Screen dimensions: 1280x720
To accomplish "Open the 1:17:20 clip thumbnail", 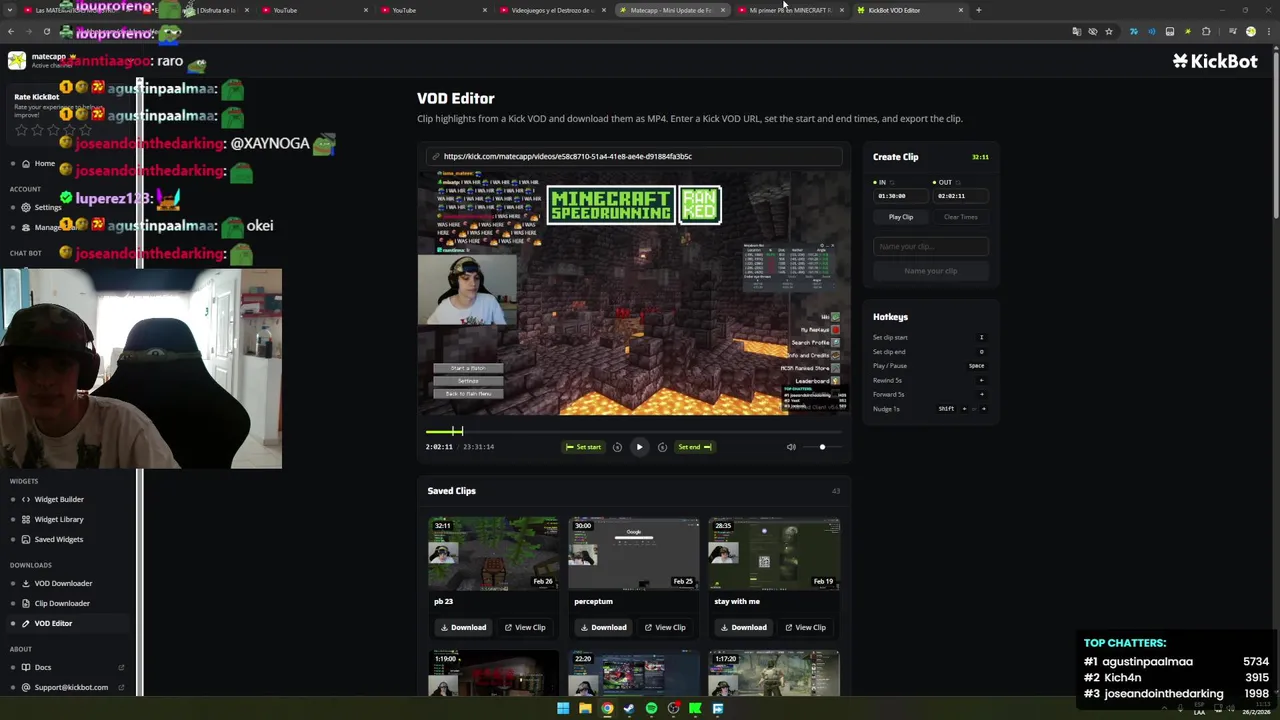I will click(774, 673).
